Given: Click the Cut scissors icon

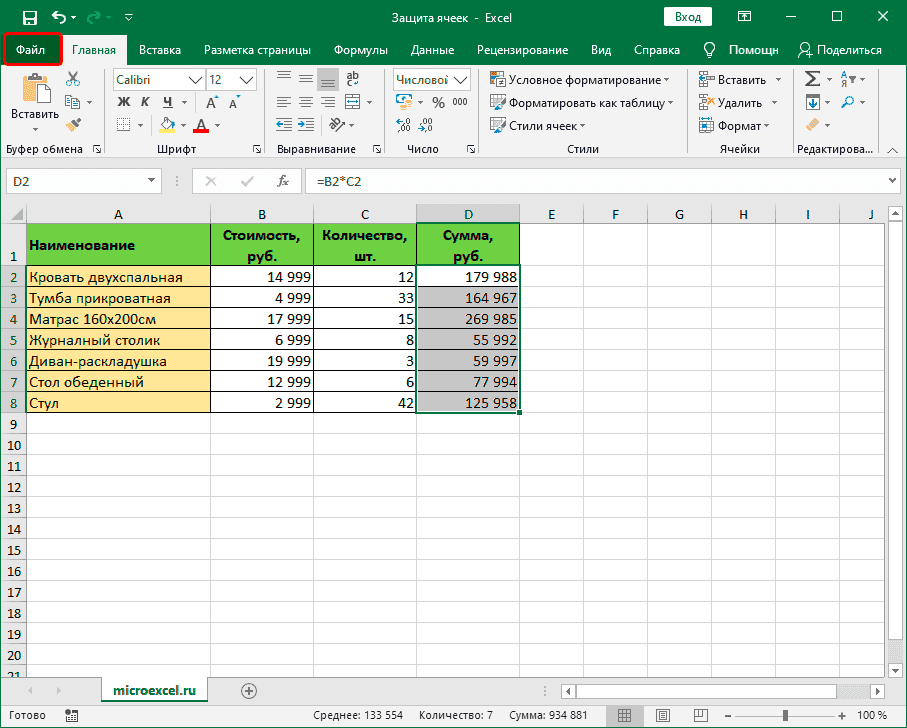Looking at the screenshot, I should coord(73,79).
